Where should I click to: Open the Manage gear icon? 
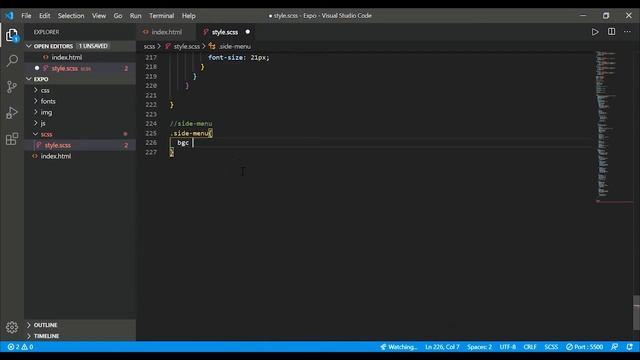coord(12,327)
